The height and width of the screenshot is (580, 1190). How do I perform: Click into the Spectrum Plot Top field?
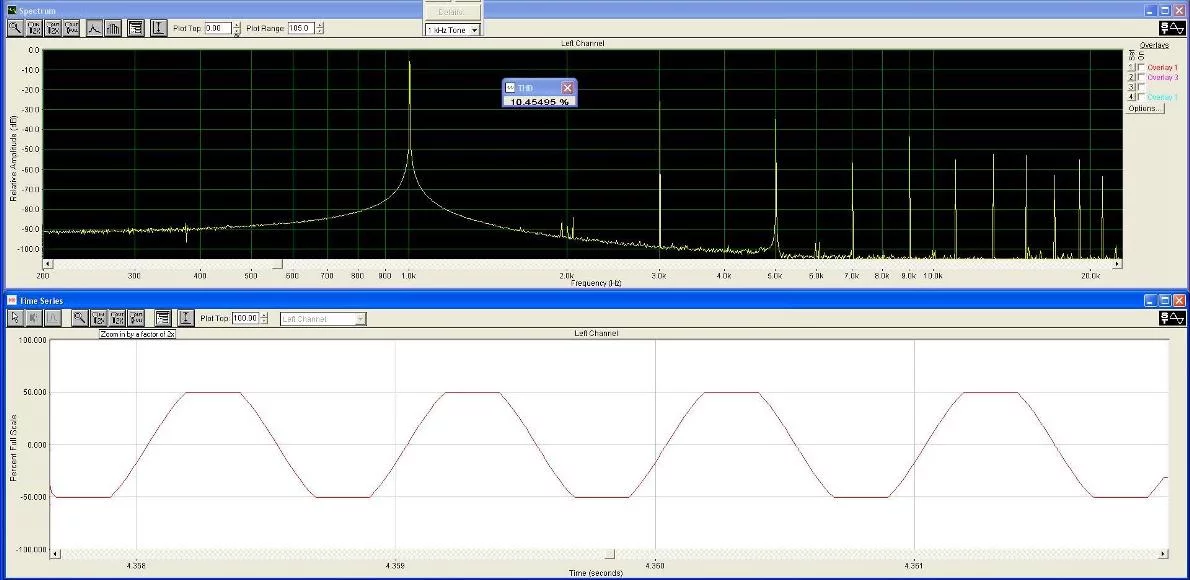point(217,28)
